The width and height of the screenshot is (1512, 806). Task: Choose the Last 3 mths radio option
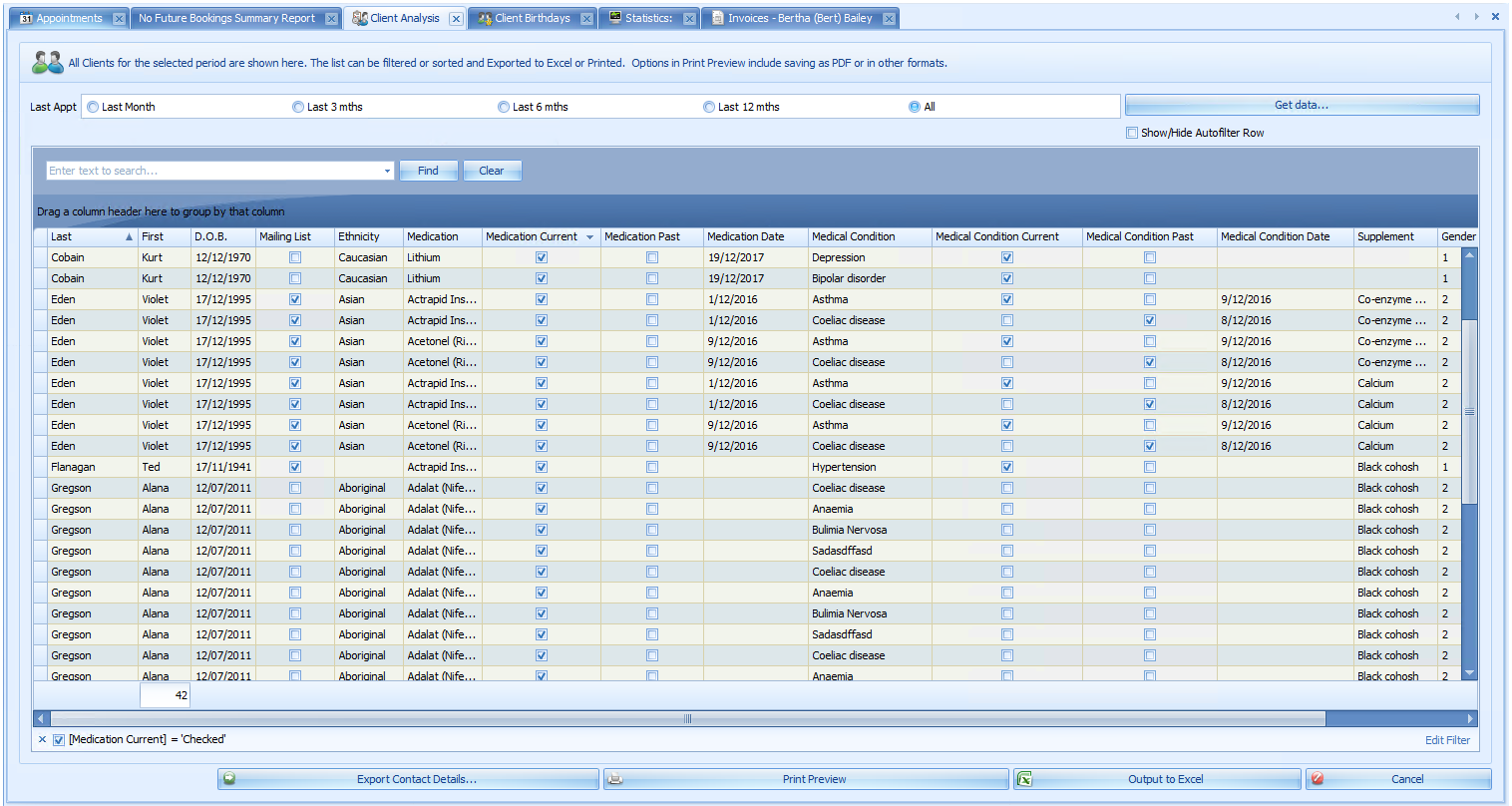tap(298, 107)
